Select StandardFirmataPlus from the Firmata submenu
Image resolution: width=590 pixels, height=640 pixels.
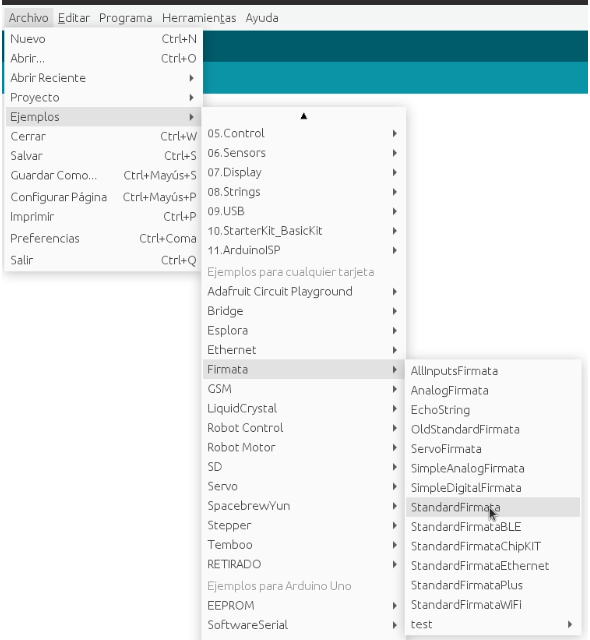click(x=493, y=585)
